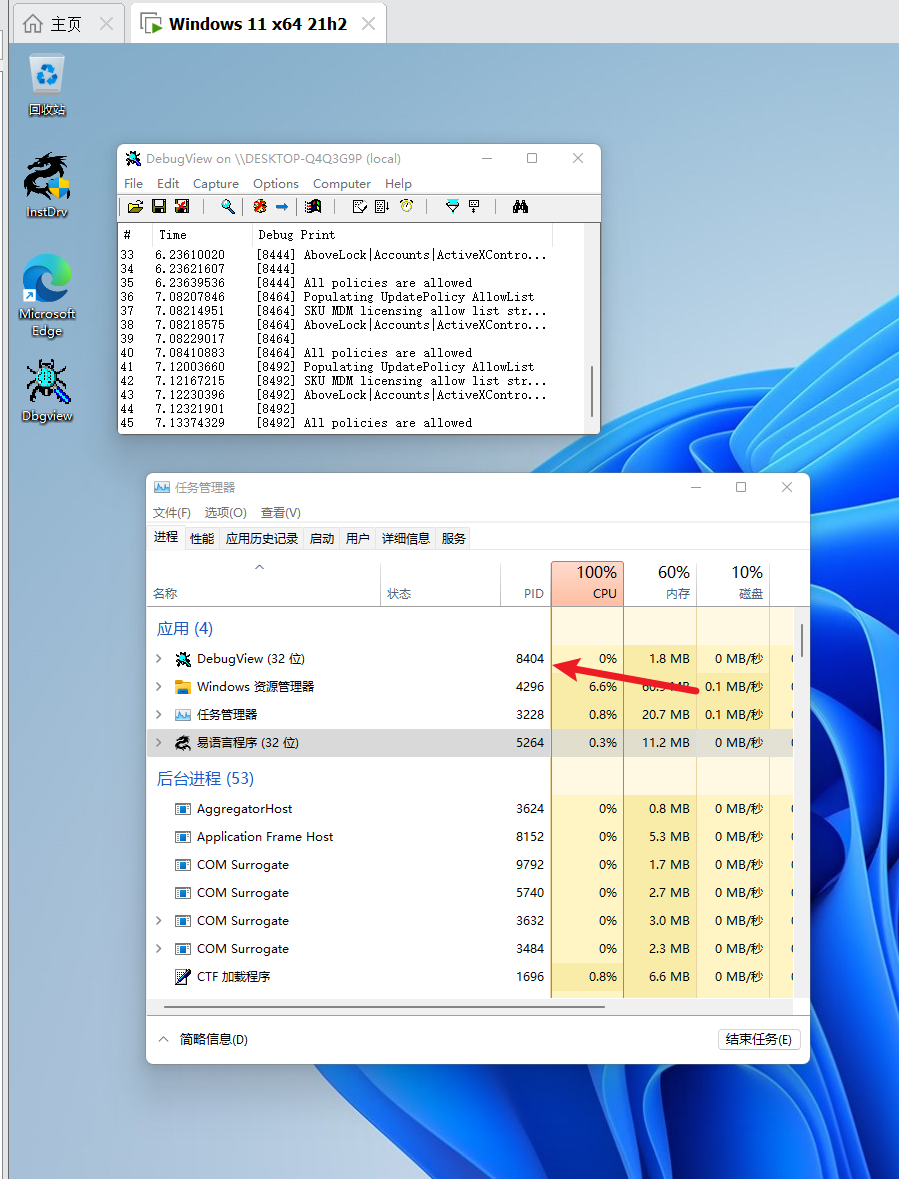Click the Clear display icon in DebugView
The height and width of the screenshot is (1179, 899).
point(181,207)
